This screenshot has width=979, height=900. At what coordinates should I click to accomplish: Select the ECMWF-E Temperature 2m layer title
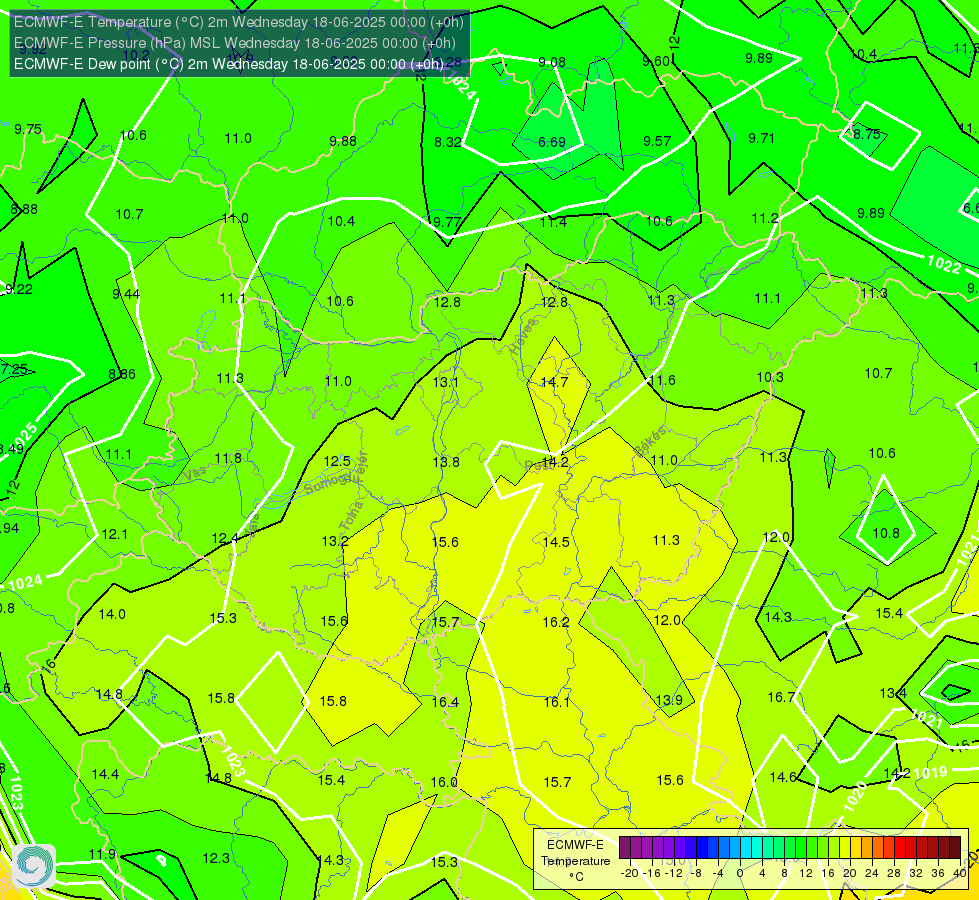click(x=239, y=22)
